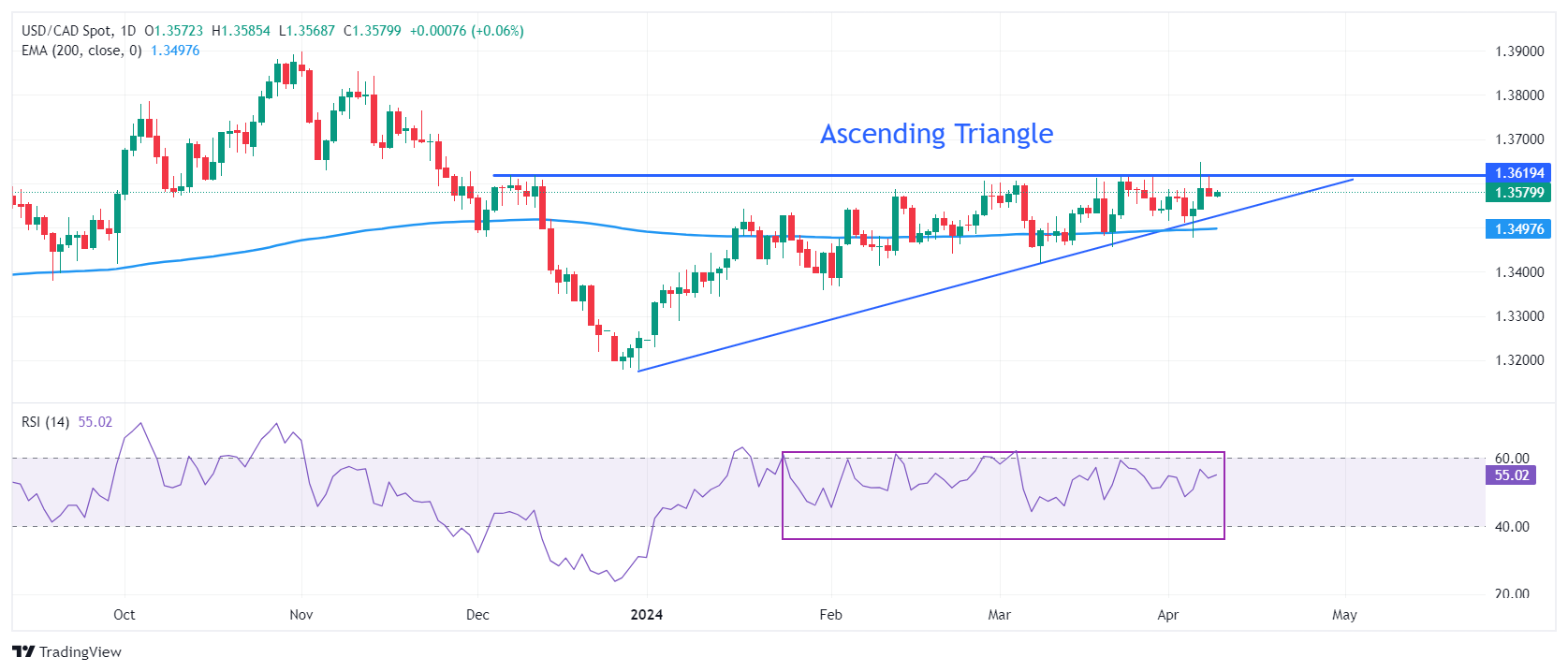1568x672 pixels.
Task: Click the 2024 year label on time axis
Action: (646, 615)
